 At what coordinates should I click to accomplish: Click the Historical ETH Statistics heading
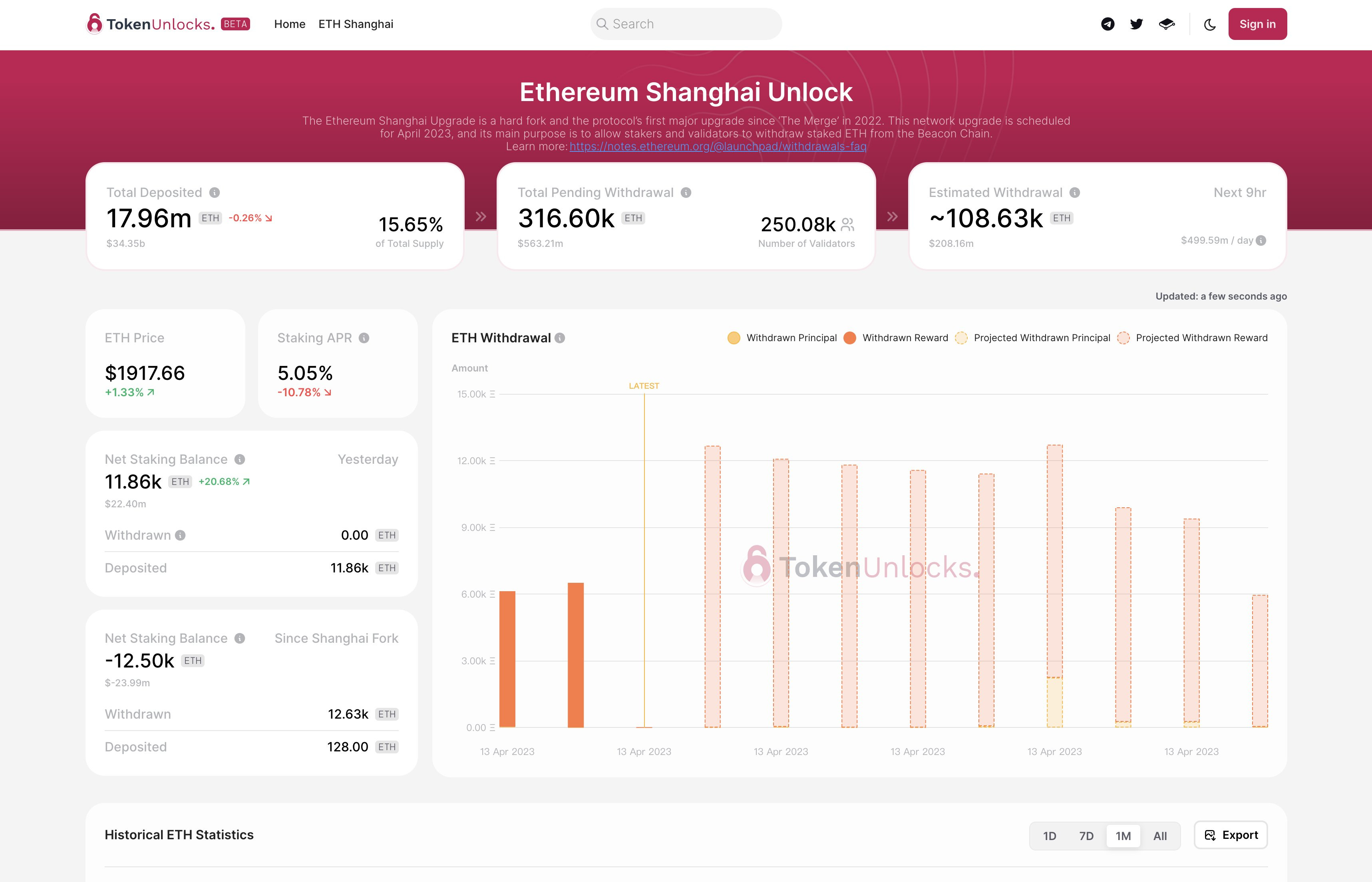click(179, 835)
